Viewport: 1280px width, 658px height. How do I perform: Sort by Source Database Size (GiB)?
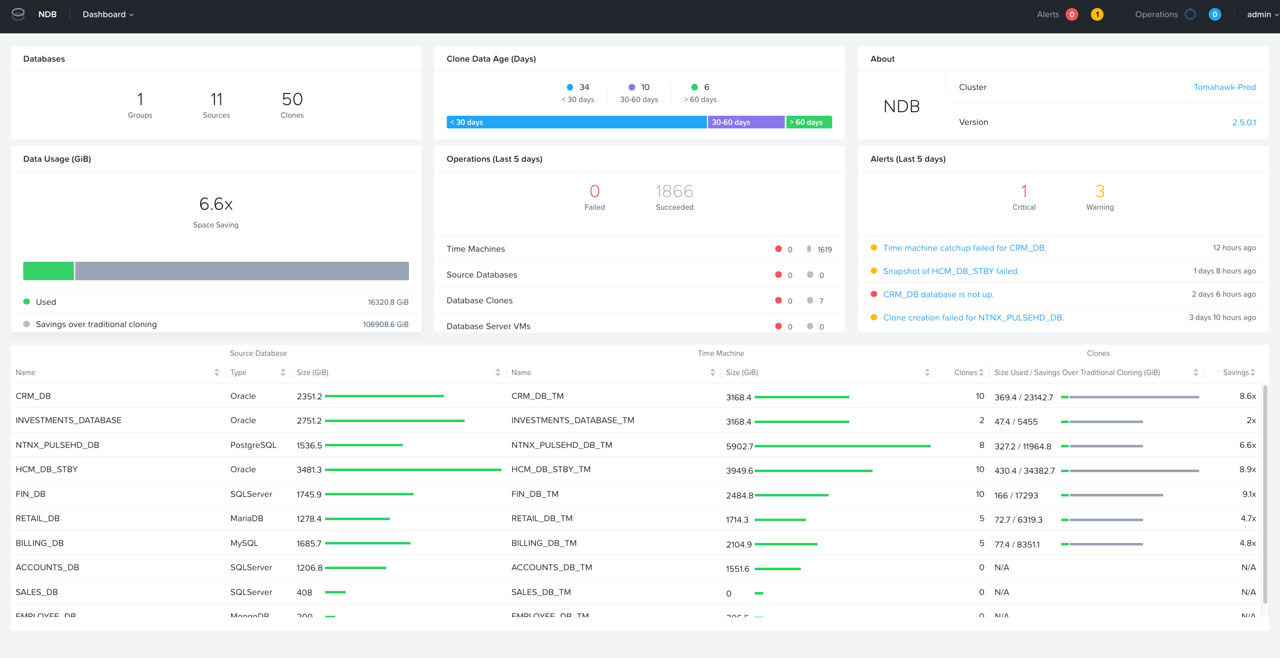[498, 373]
